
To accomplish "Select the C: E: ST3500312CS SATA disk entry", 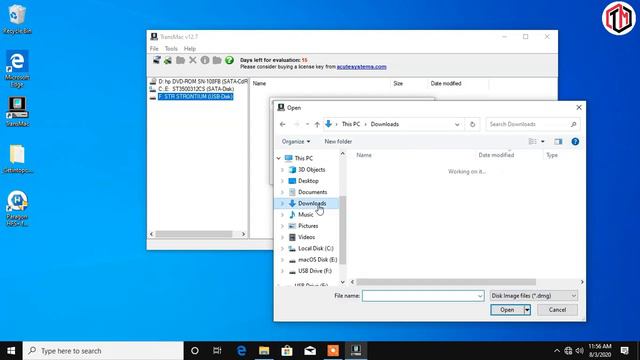I will pyautogui.click(x=192, y=89).
